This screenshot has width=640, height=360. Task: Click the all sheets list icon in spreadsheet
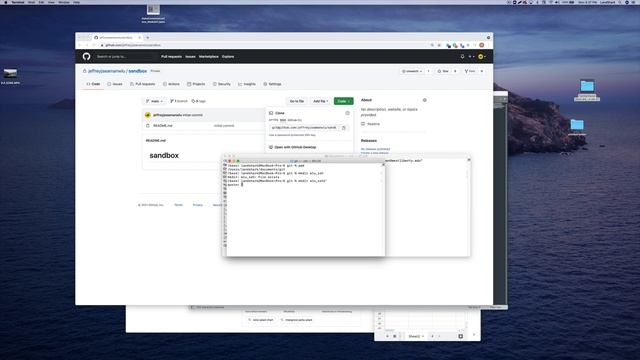tap(395, 336)
